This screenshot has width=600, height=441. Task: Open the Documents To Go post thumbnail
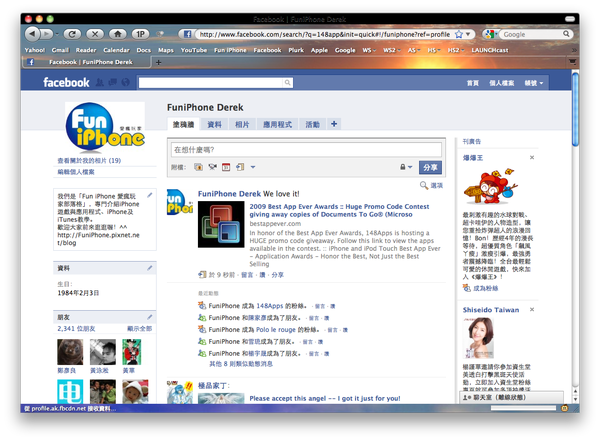pos(221,224)
